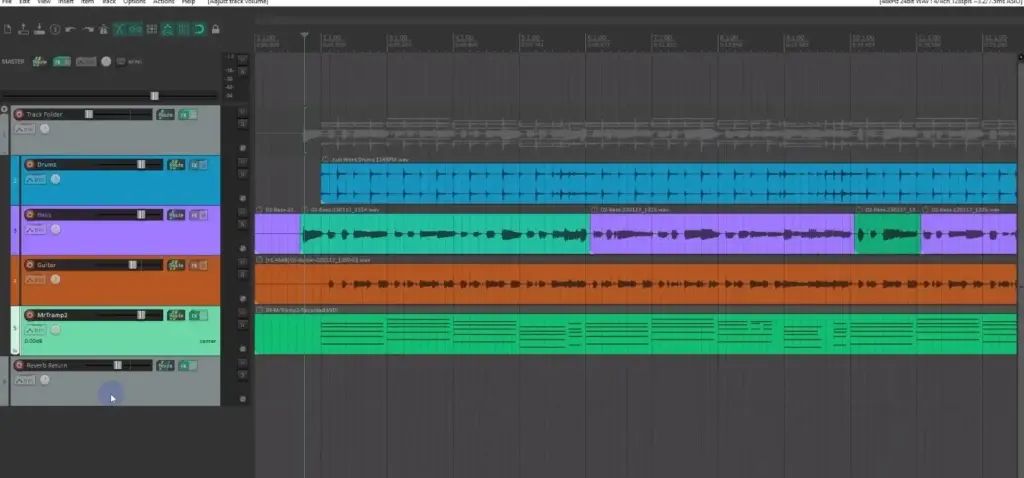The height and width of the screenshot is (478, 1024).
Task: Click the MrTramp2 0.00dB volume readout
Action: tap(33, 342)
